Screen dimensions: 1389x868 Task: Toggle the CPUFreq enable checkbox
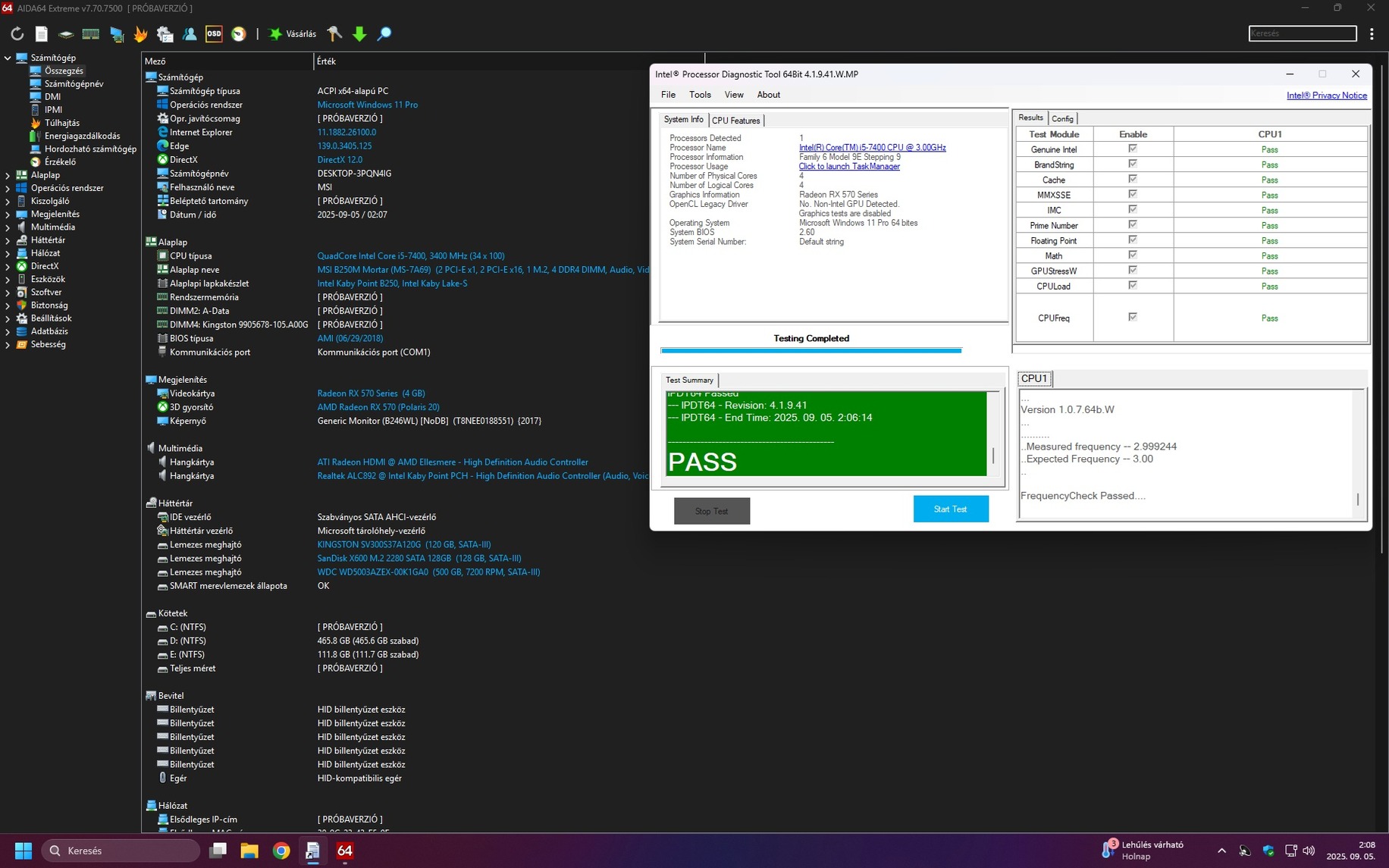(1133, 318)
